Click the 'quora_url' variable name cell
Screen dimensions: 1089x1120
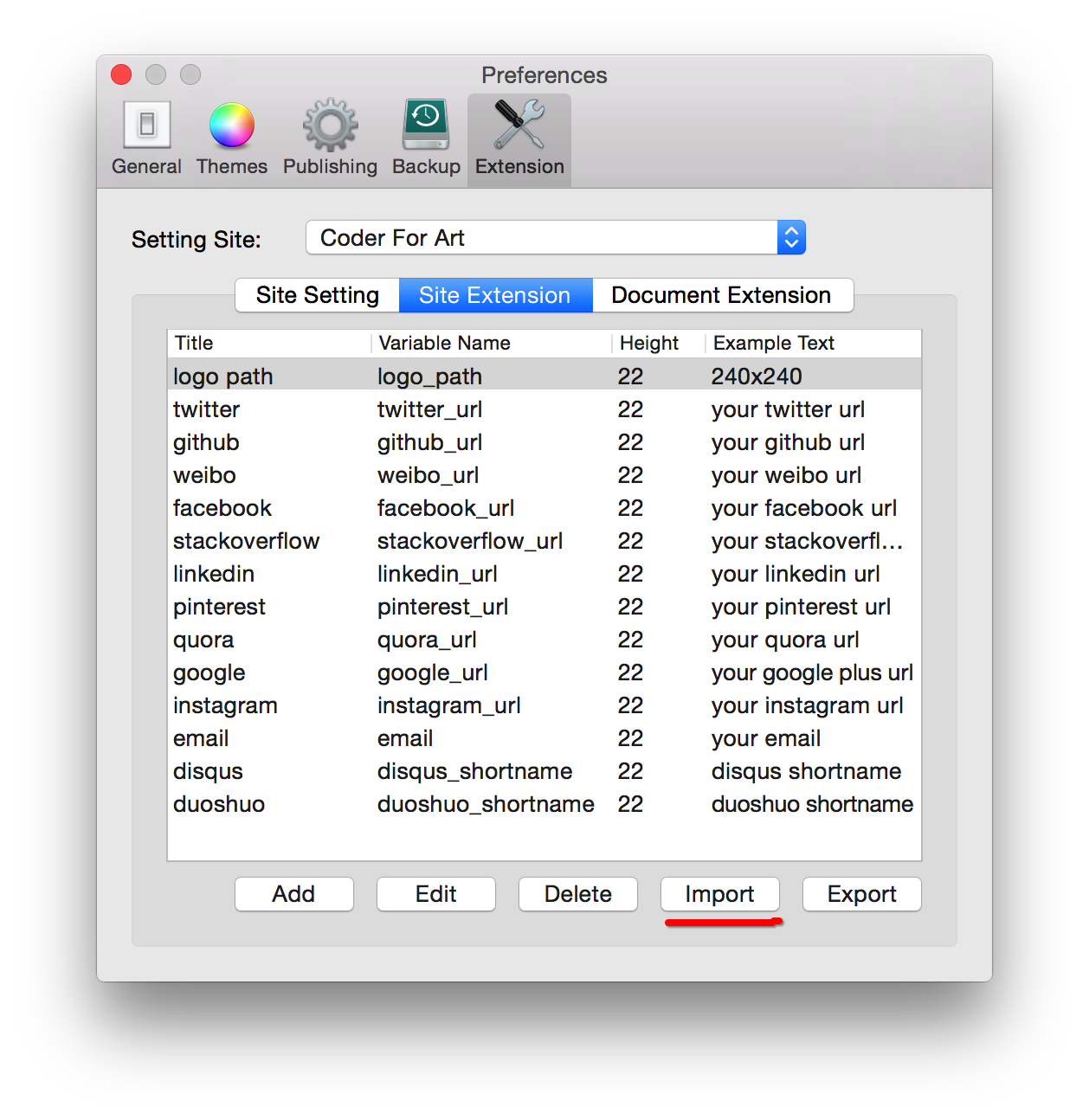[x=427, y=640]
